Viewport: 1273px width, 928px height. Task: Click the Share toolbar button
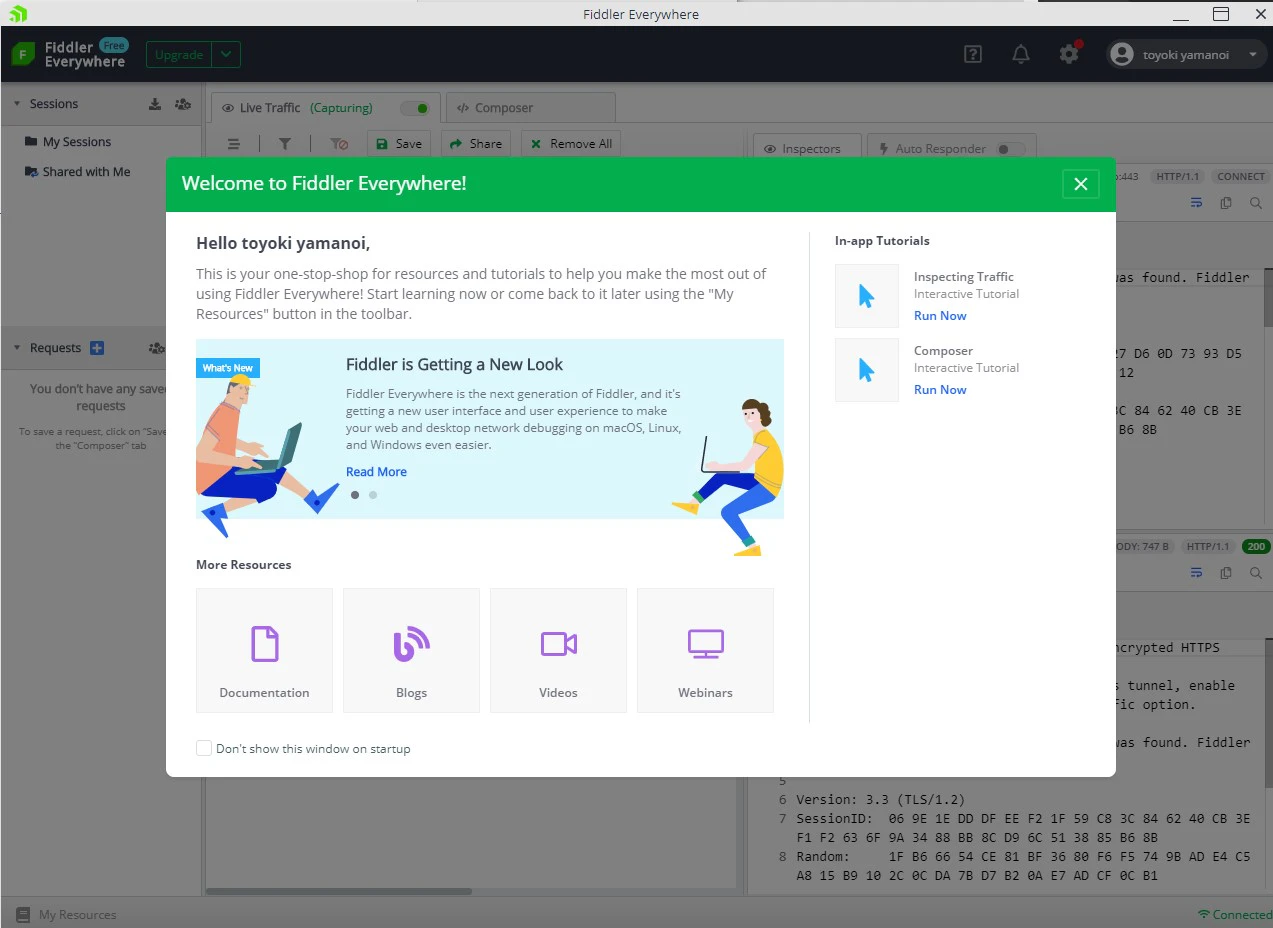pyautogui.click(x=476, y=144)
